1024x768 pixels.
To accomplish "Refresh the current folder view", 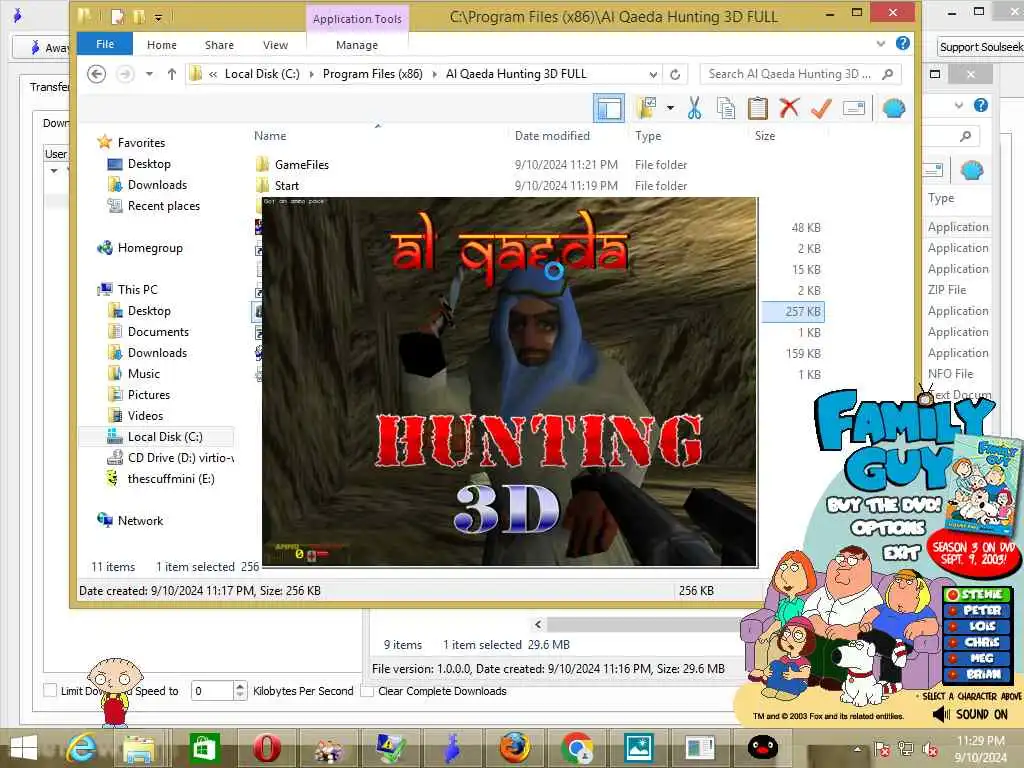I will click(675, 74).
